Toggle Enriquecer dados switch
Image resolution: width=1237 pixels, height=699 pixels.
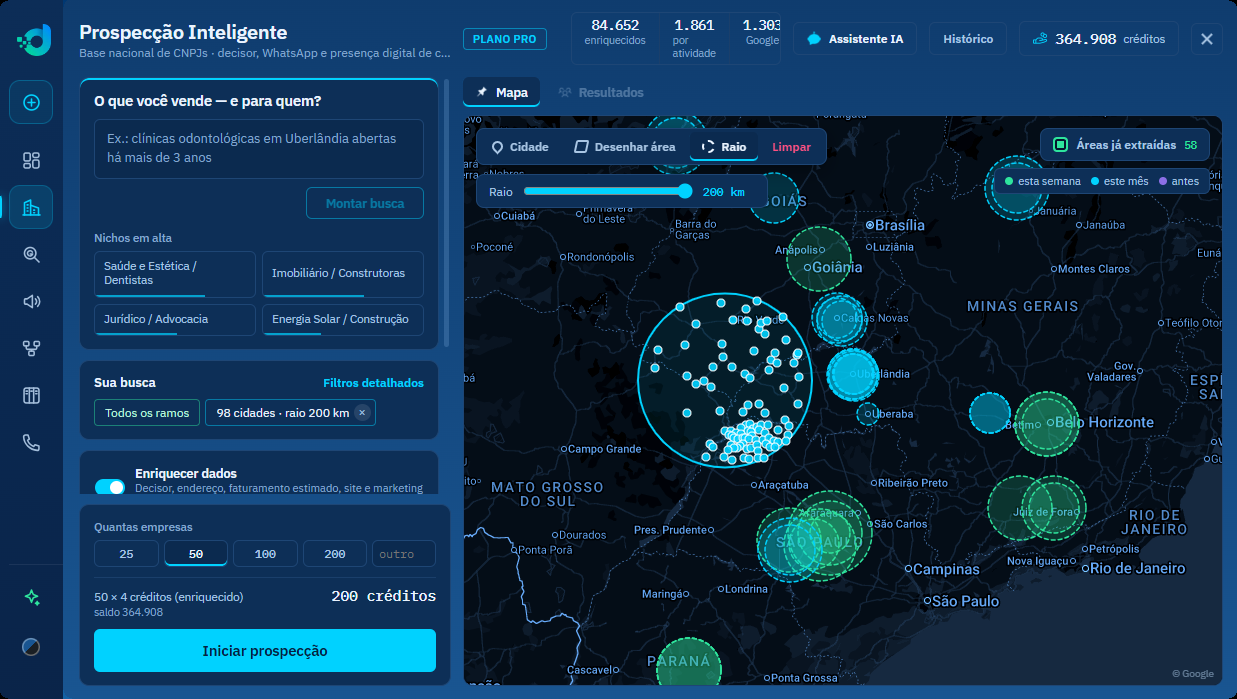pos(110,487)
